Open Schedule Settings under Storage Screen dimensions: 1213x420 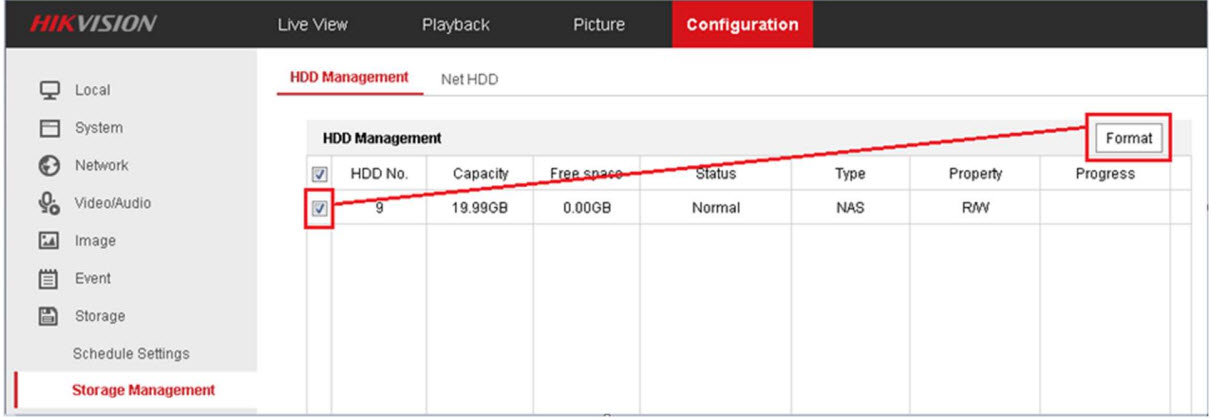(130, 354)
